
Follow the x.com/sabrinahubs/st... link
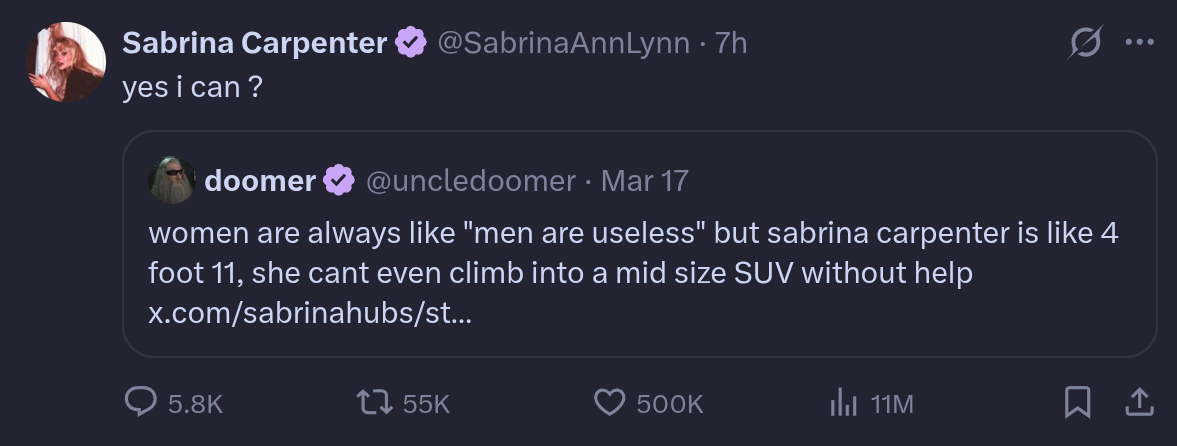pyautogui.click(x=310, y=313)
